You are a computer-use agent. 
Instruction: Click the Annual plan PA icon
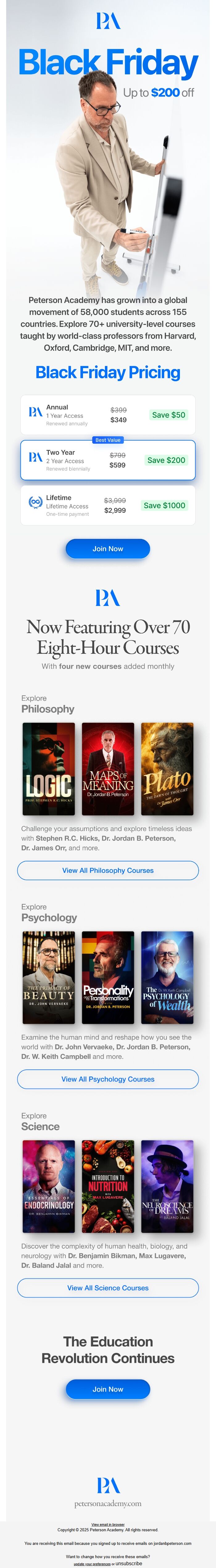[x=35, y=412]
